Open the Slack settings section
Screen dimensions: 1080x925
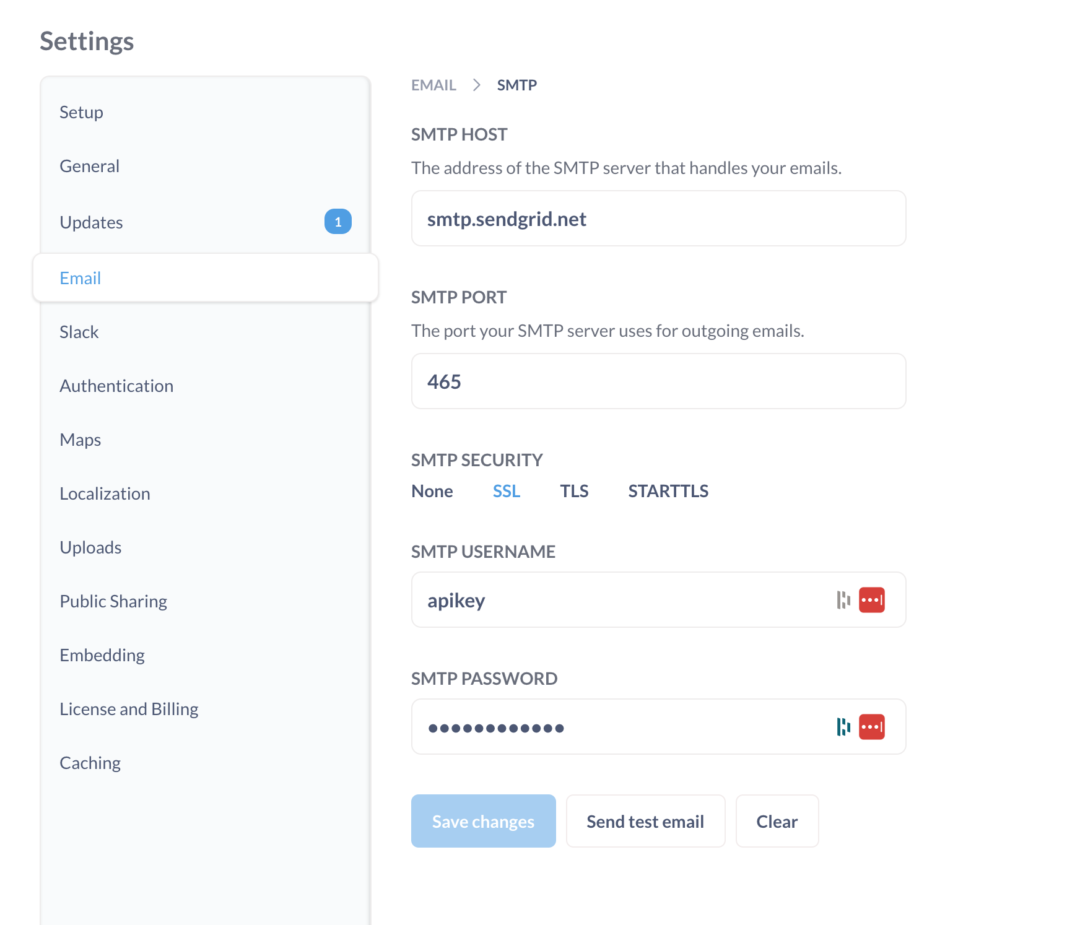point(79,331)
